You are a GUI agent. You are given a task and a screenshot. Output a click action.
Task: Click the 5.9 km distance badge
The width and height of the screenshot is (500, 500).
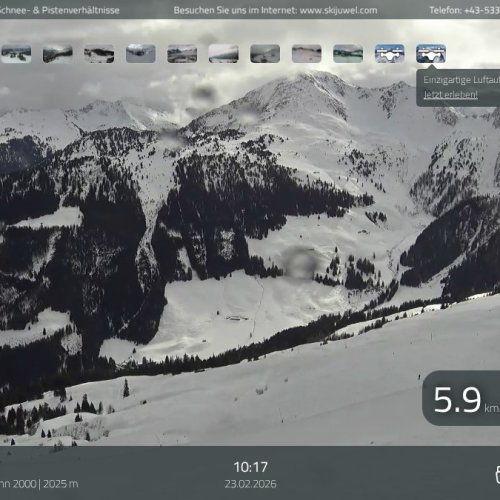461,398
